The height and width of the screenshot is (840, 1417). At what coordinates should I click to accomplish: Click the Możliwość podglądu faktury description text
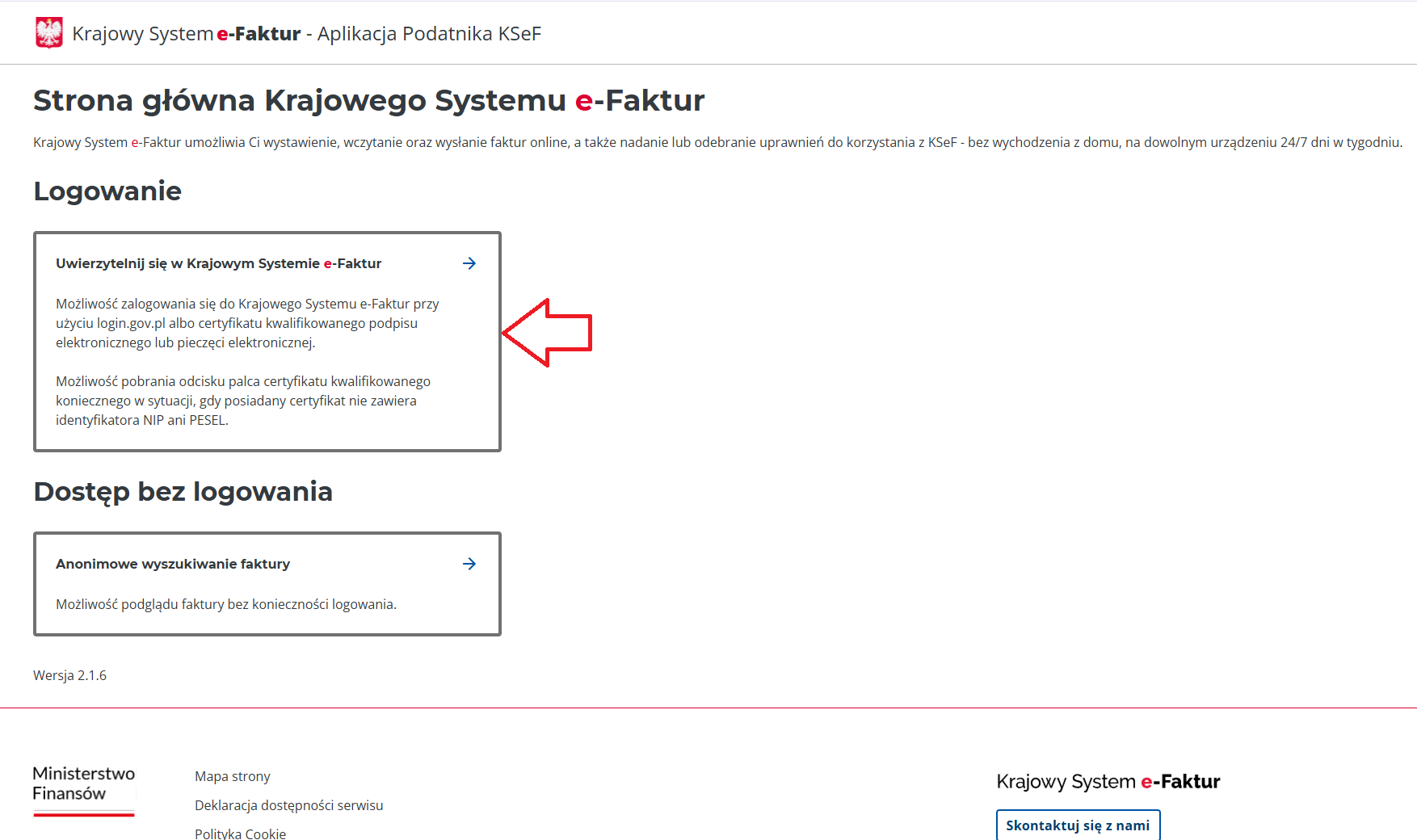(226, 604)
